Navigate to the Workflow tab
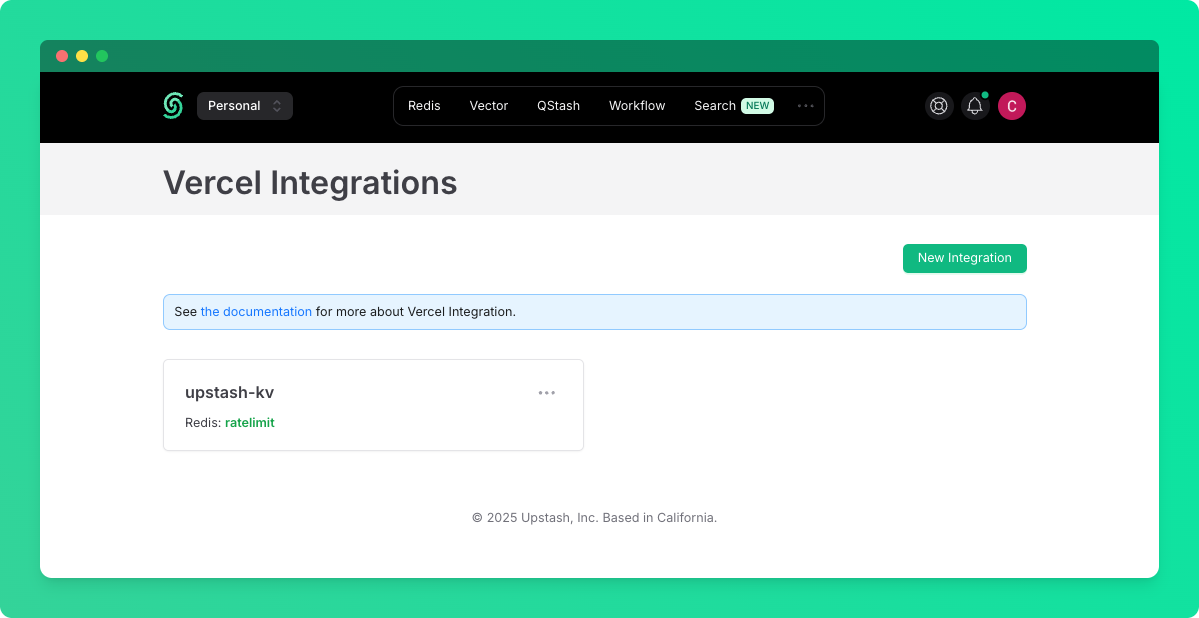The height and width of the screenshot is (618, 1199). (637, 106)
